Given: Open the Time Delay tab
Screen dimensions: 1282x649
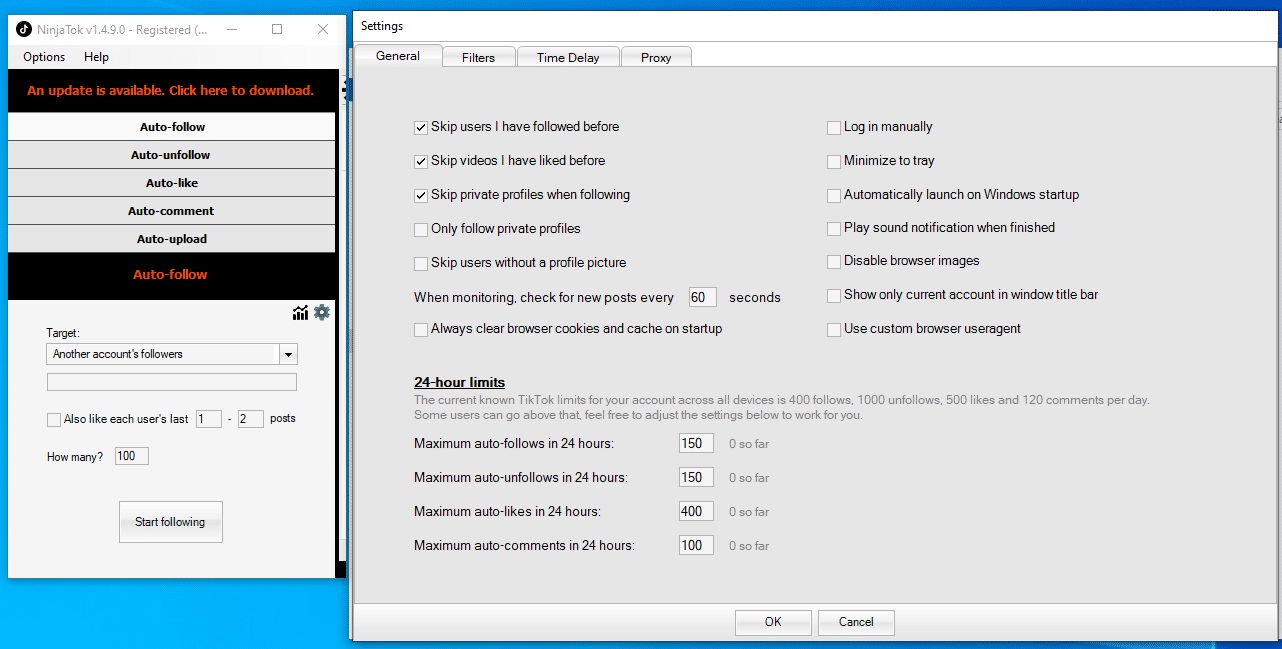Looking at the screenshot, I should (568, 58).
